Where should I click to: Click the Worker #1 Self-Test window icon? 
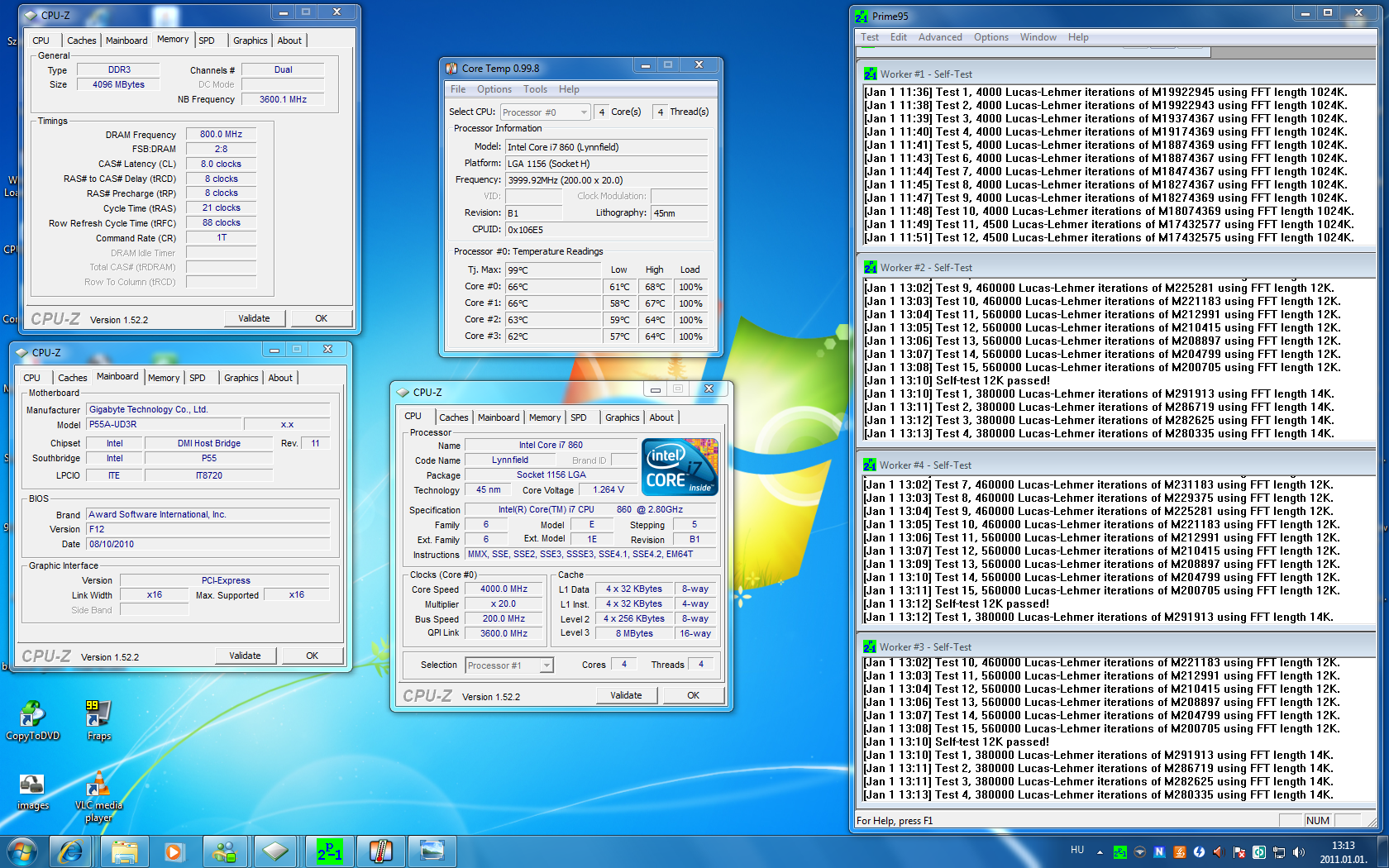(870, 74)
